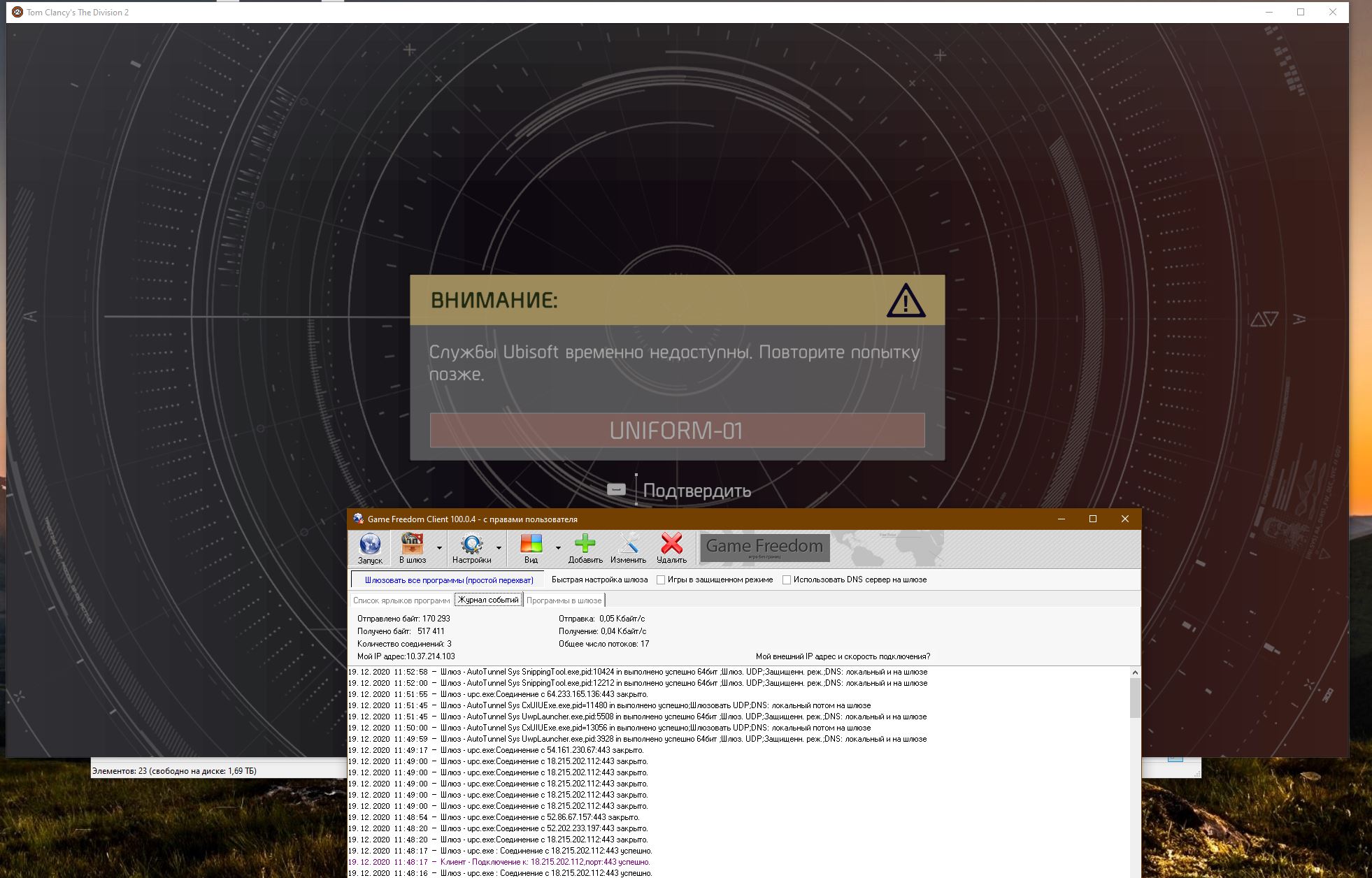1372x878 pixels.
Task: Click the green Добавить plus icon
Action: (585, 544)
